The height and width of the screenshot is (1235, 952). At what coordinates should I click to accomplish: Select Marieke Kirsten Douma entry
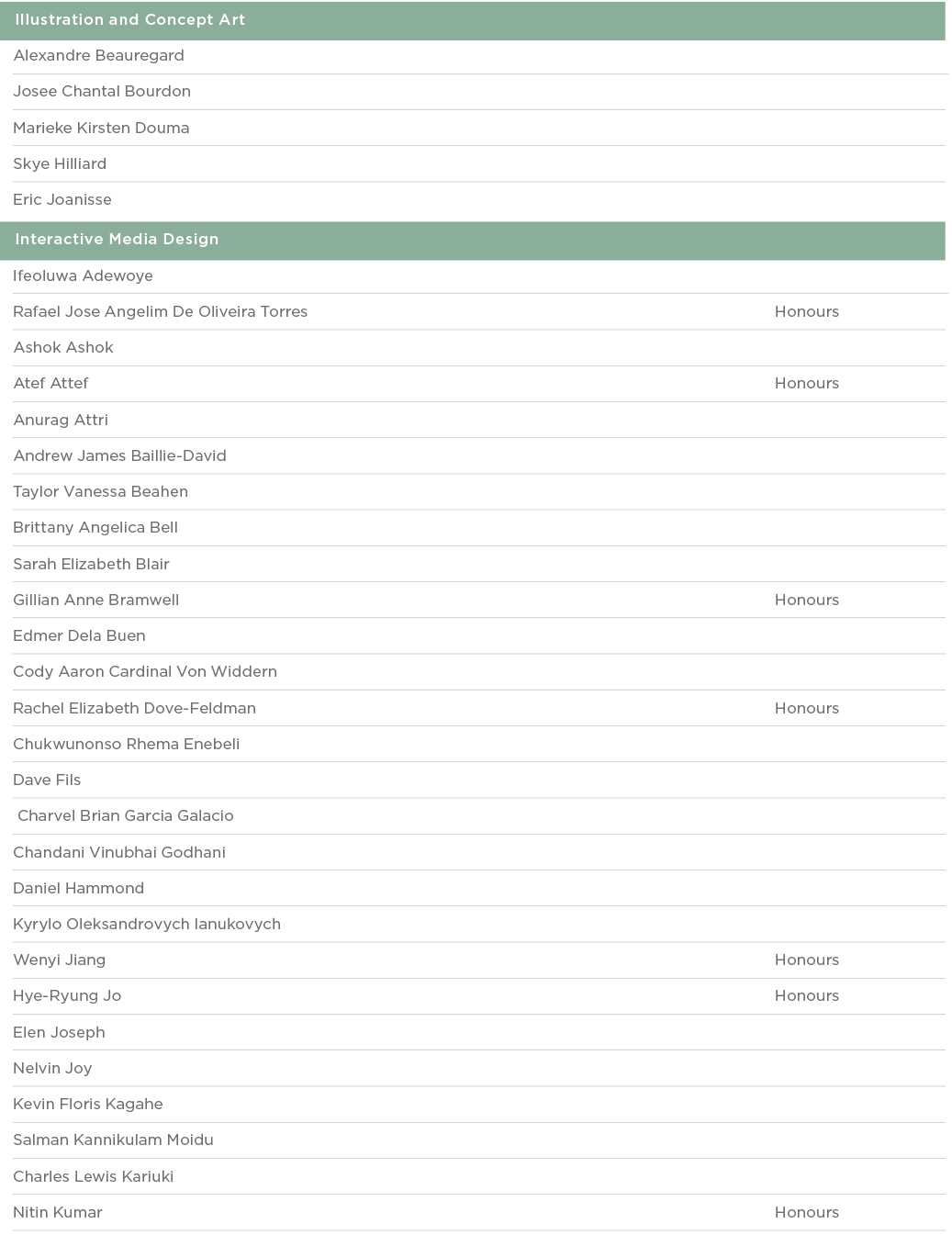(x=101, y=128)
